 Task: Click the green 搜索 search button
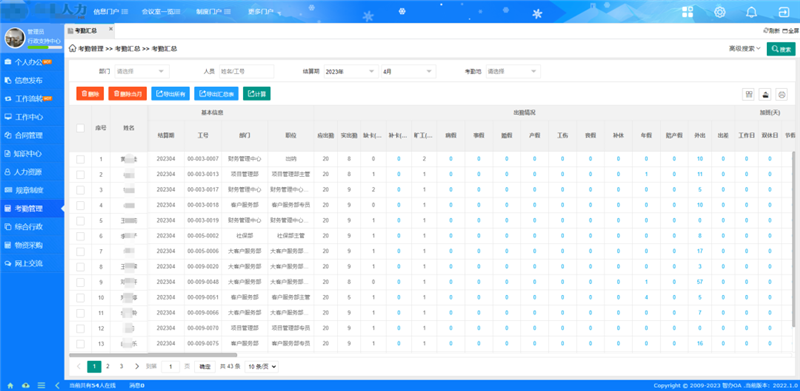(781, 49)
